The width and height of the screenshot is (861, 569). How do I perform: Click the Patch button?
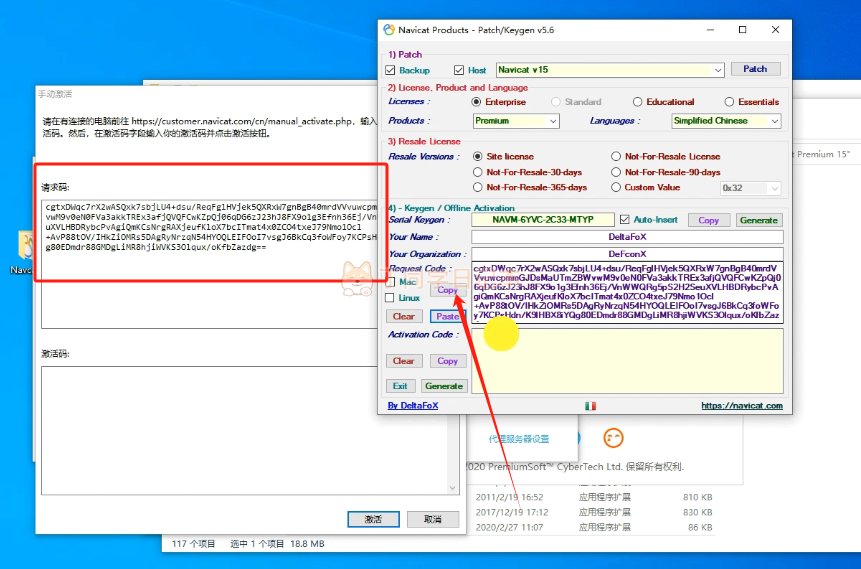click(755, 69)
